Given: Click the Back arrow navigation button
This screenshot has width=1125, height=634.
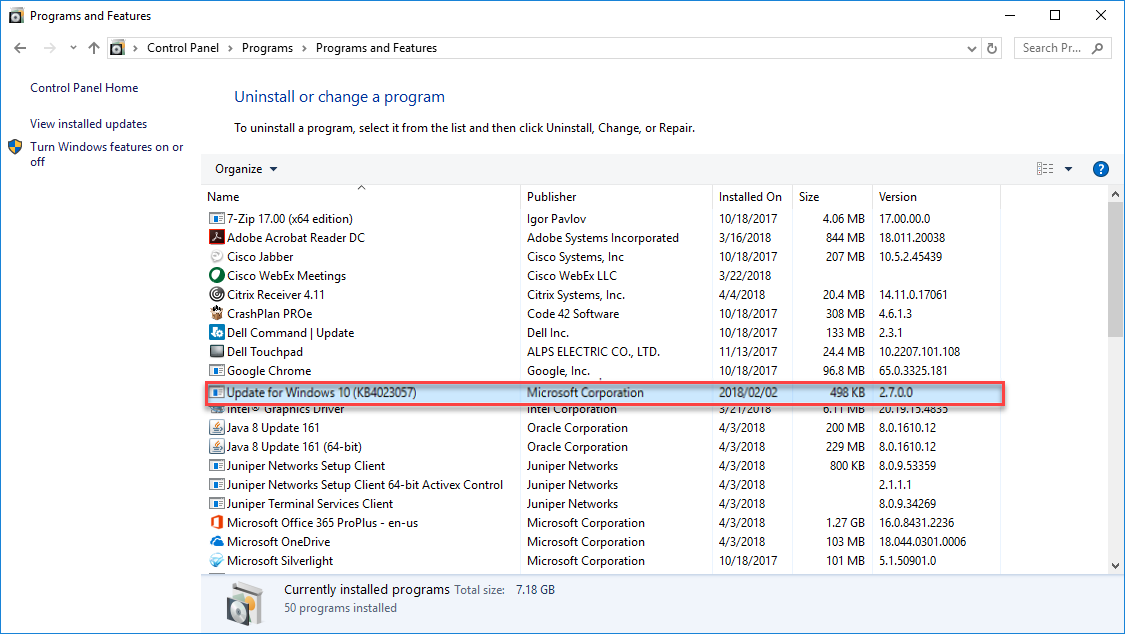Looking at the screenshot, I should (21, 48).
